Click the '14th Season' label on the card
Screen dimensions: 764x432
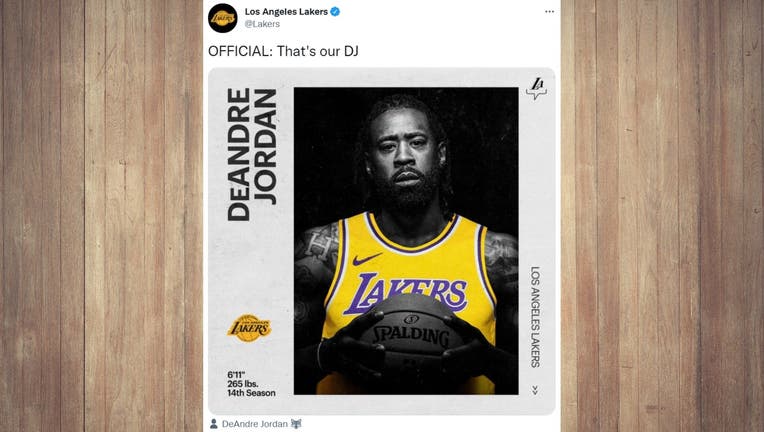(251, 393)
